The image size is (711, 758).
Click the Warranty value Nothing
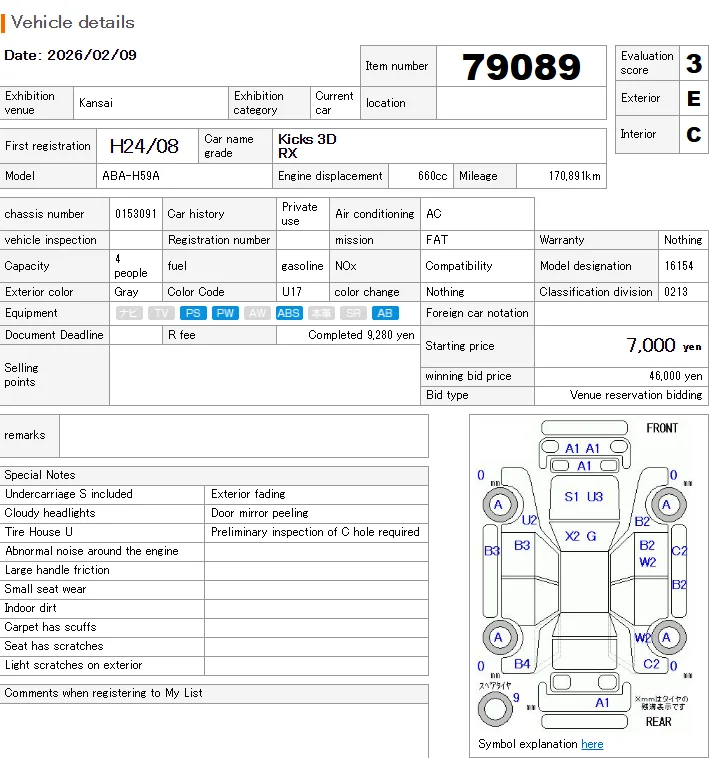click(x=683, y=240)
